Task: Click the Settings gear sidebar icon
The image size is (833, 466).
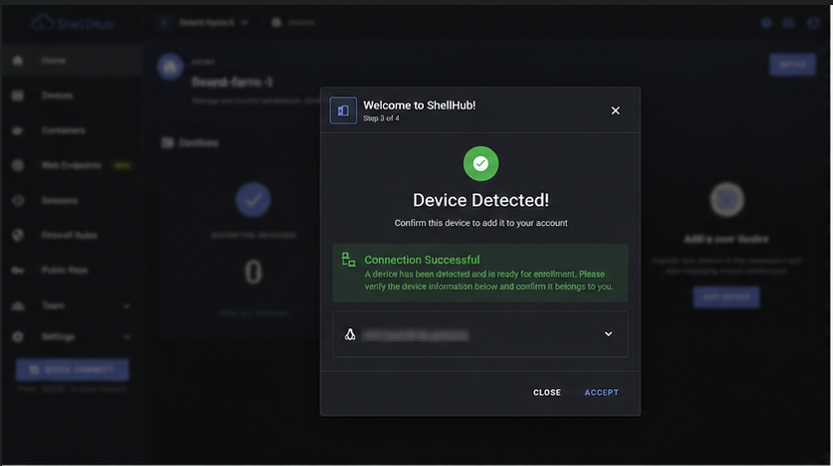Action: coord(18,337)
